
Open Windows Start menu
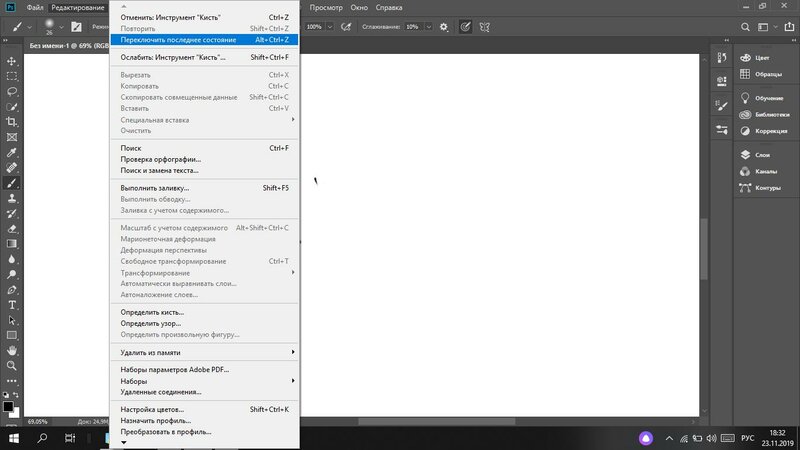pos(14,438)
